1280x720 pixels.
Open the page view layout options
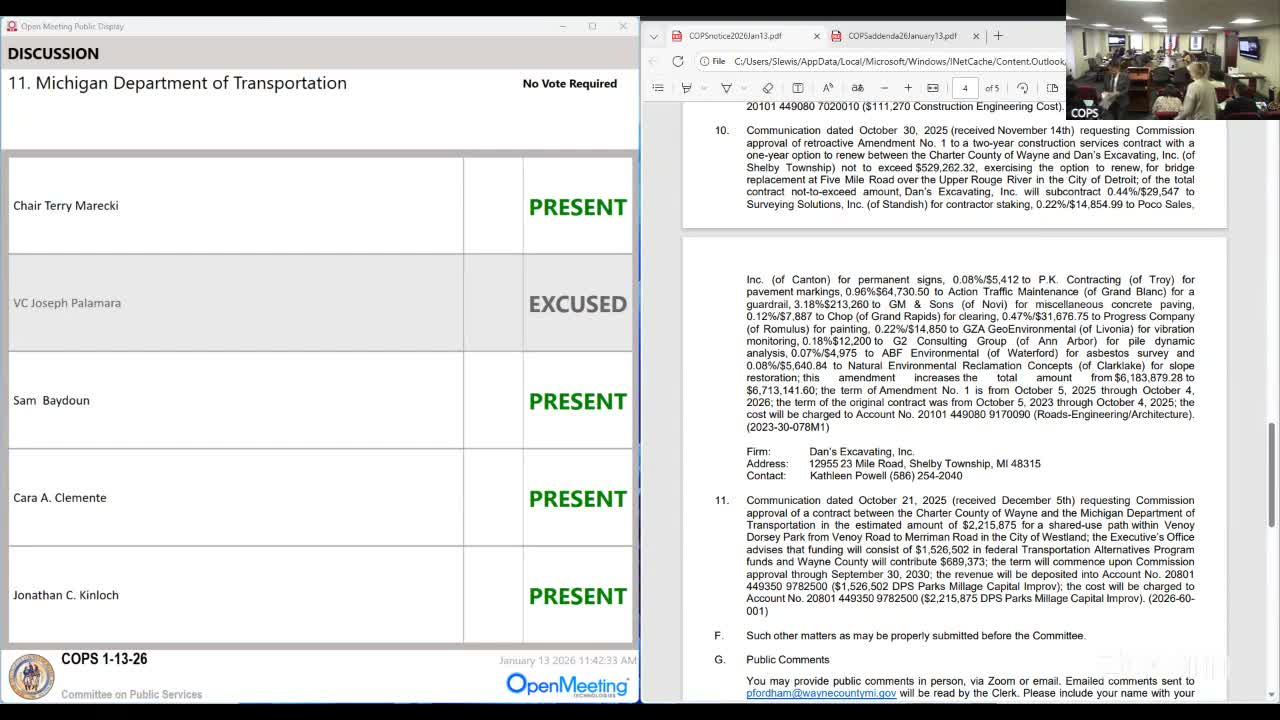1051,88
